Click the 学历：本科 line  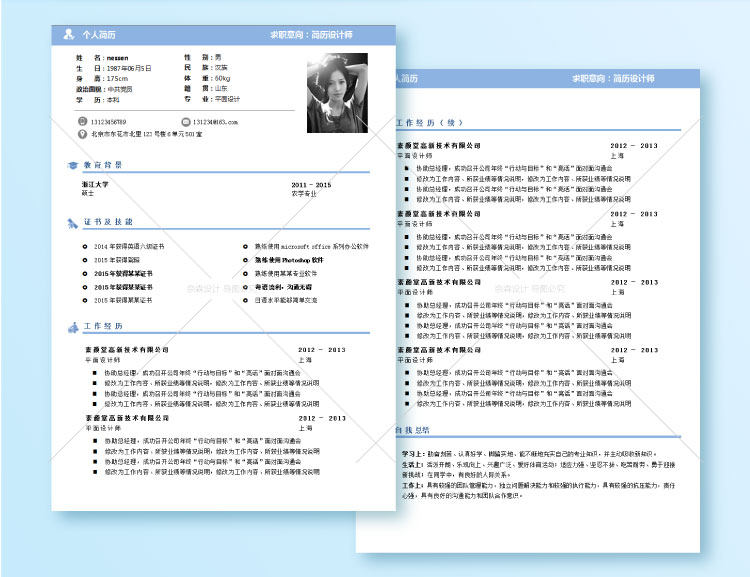pos(98,100)
